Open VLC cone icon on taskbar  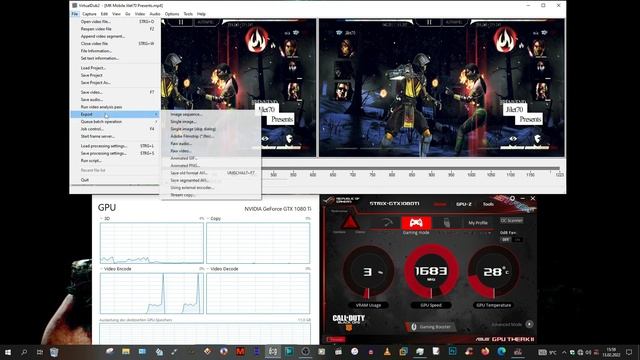(387, 351)
